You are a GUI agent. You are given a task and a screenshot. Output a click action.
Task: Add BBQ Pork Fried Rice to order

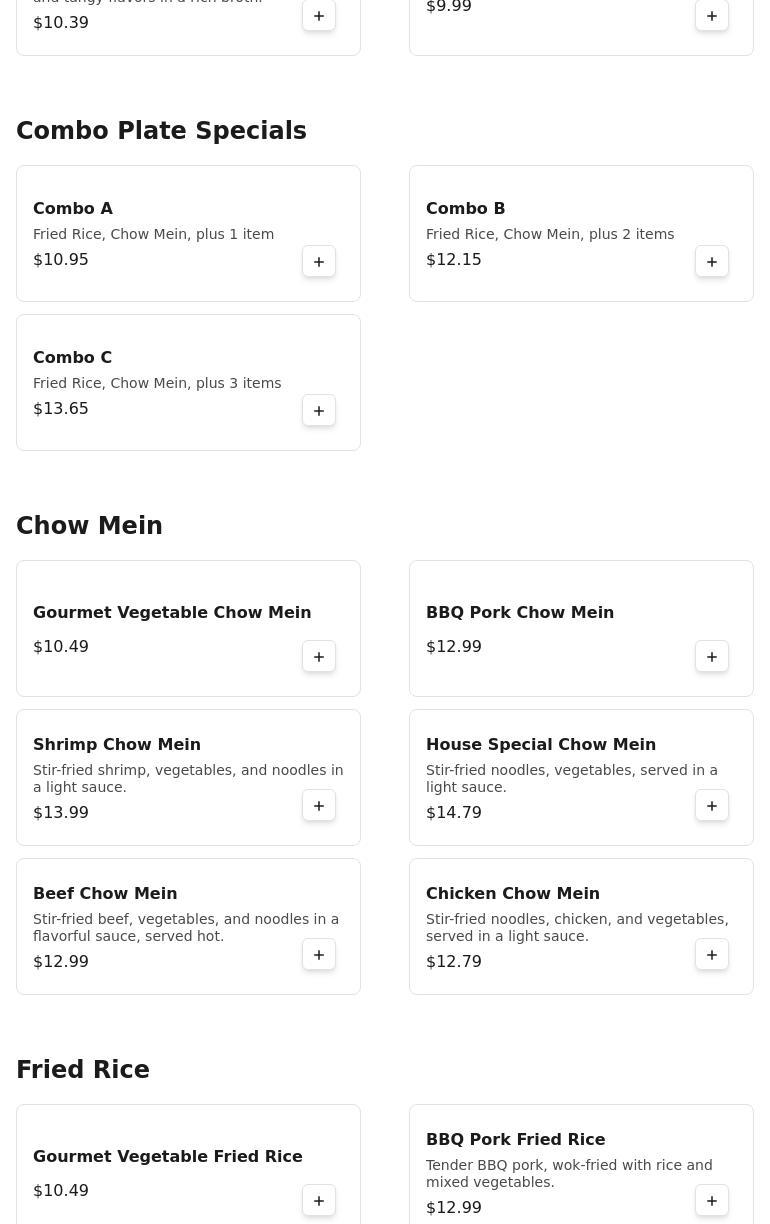tap(712, 1201)
